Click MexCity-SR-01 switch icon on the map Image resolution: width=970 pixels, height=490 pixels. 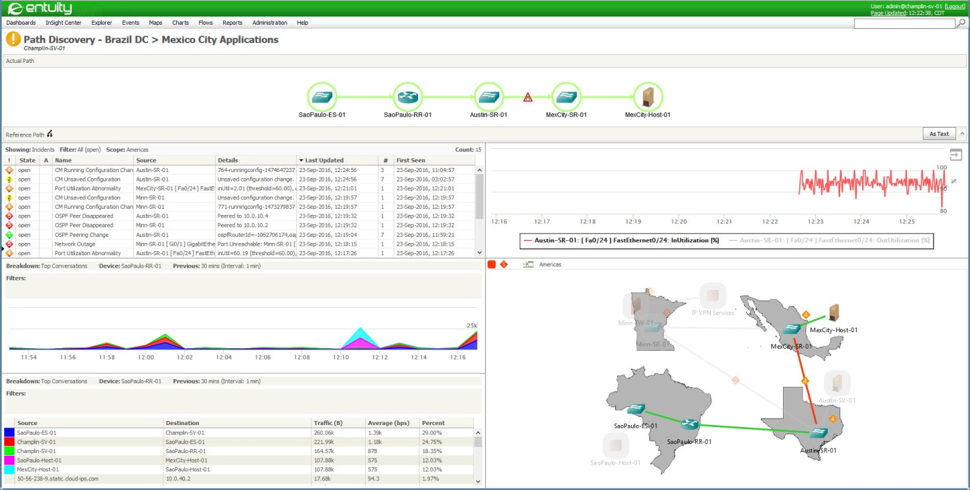click(x=792, y=330)
